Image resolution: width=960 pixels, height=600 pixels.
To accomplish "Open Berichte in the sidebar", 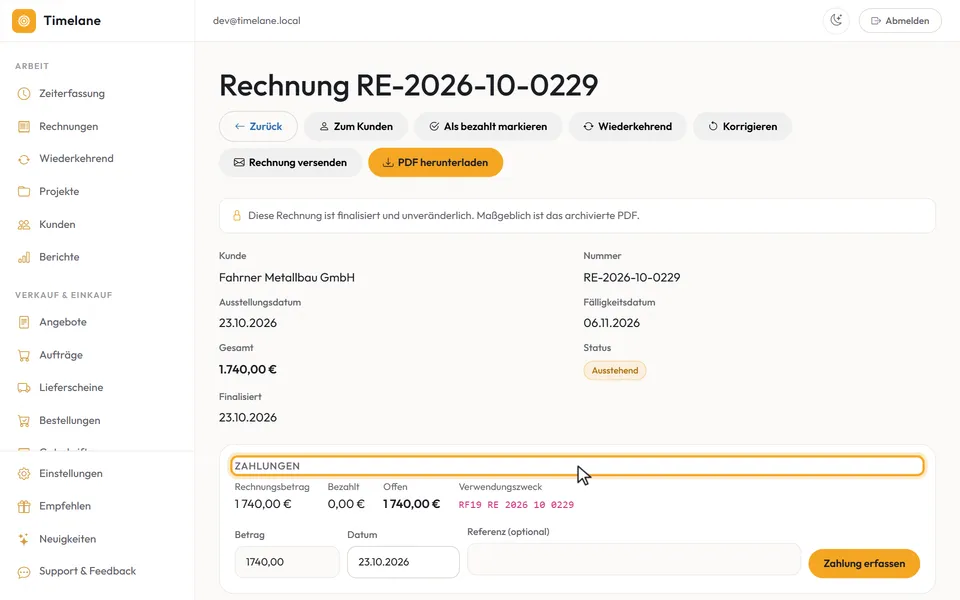I will tap(59, 257).
